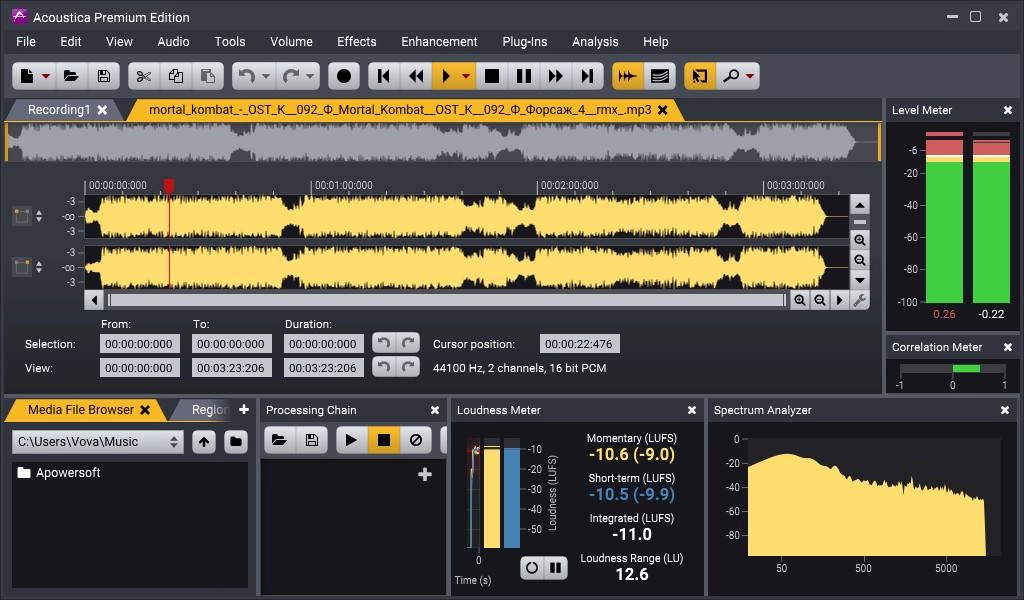Zoom in vertically on the waveform
1024x600 pixels.
(x=860, y=240)
